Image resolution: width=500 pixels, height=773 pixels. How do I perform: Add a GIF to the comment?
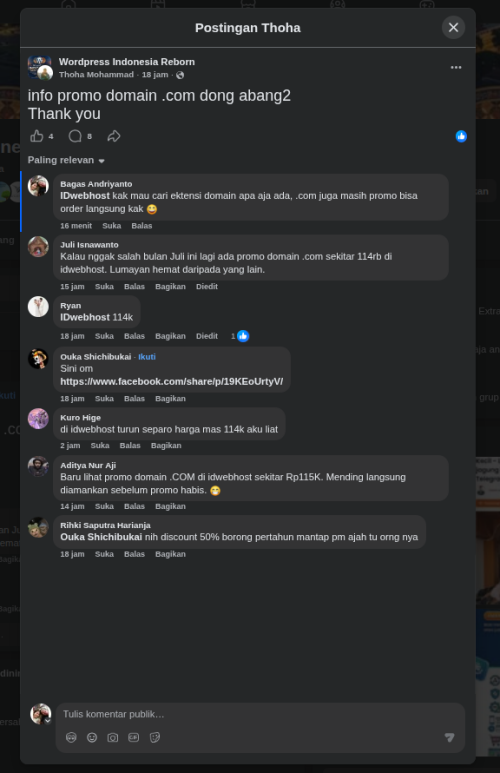pyautogui.click(x=134, y=738)
